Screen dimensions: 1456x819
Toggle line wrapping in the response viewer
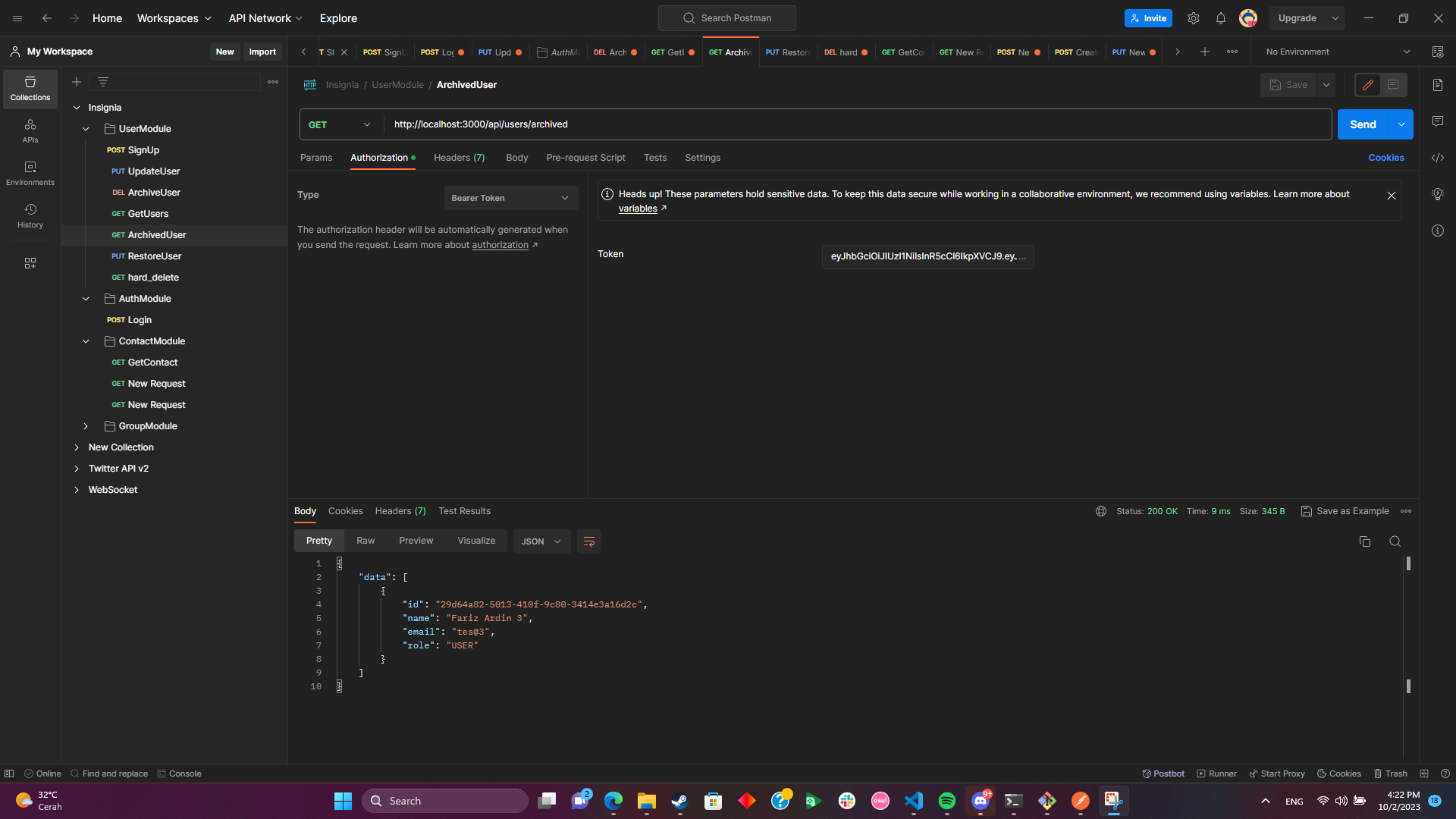[x=589, y=541]
